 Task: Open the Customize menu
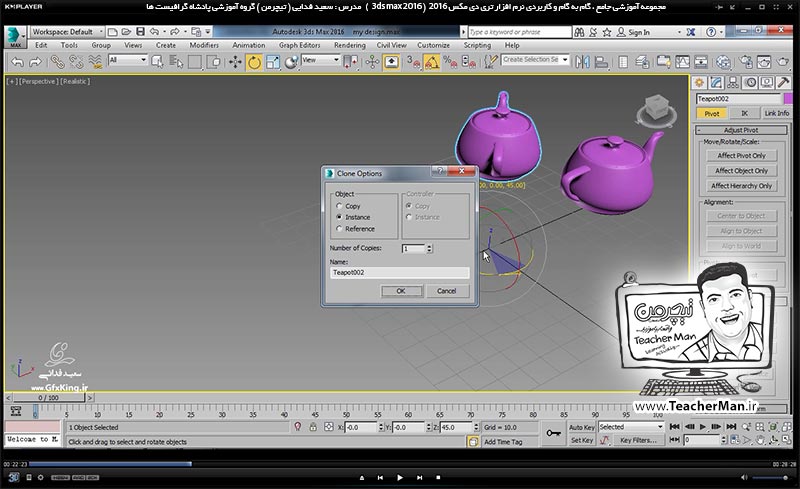pyautogui.click(x=434, y=45)
